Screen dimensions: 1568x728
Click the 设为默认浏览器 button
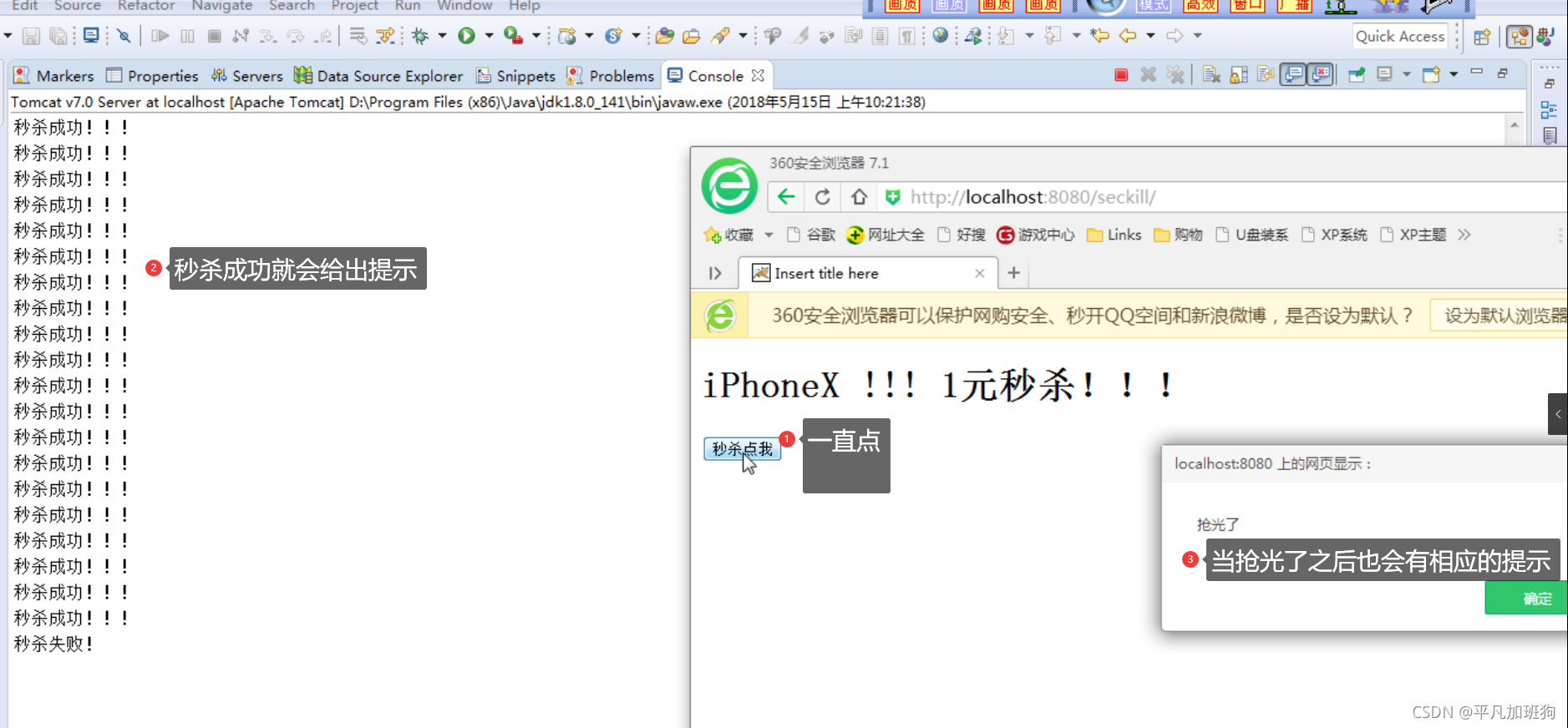[1499, 316]
